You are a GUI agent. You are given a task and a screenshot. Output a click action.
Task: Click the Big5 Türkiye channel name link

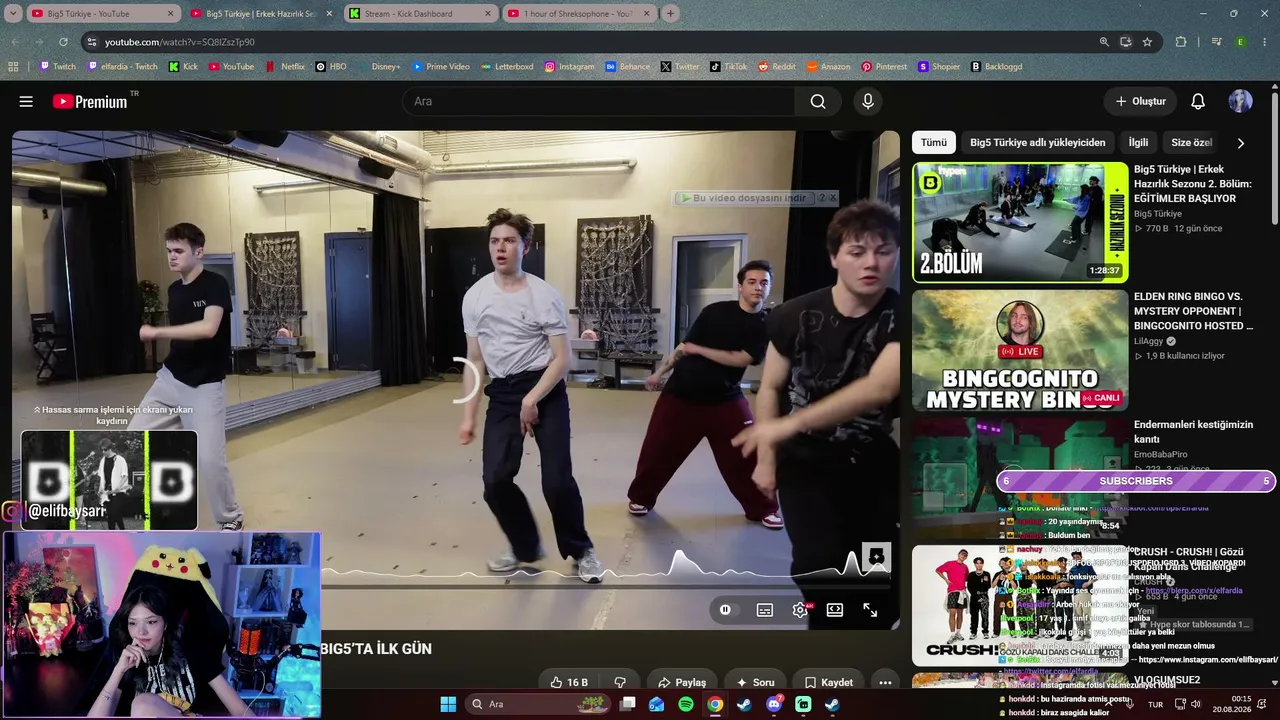click(x=1158, y=214)
